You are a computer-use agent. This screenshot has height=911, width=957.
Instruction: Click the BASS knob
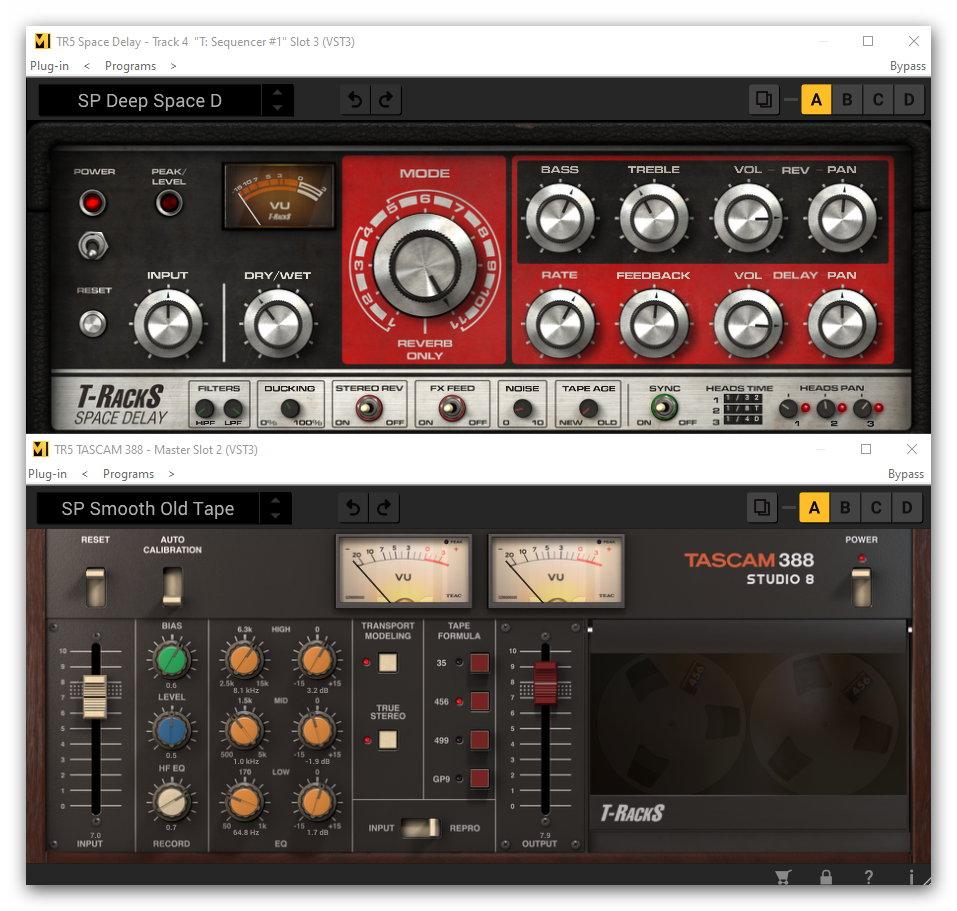(x=560, y=218)
